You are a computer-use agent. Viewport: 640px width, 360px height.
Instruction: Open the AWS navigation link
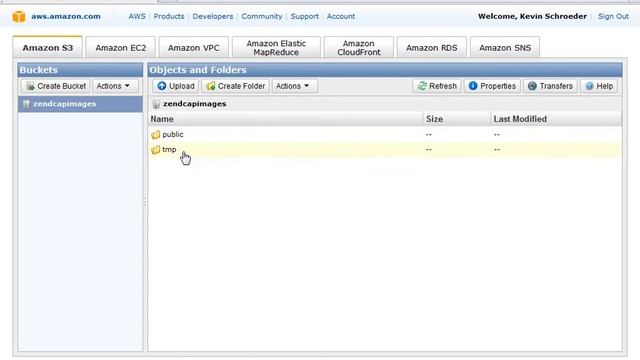[x=137, y=16]
